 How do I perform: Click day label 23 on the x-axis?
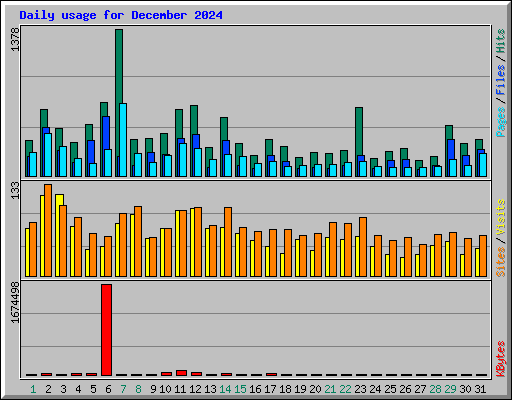(x=360, y=389)
